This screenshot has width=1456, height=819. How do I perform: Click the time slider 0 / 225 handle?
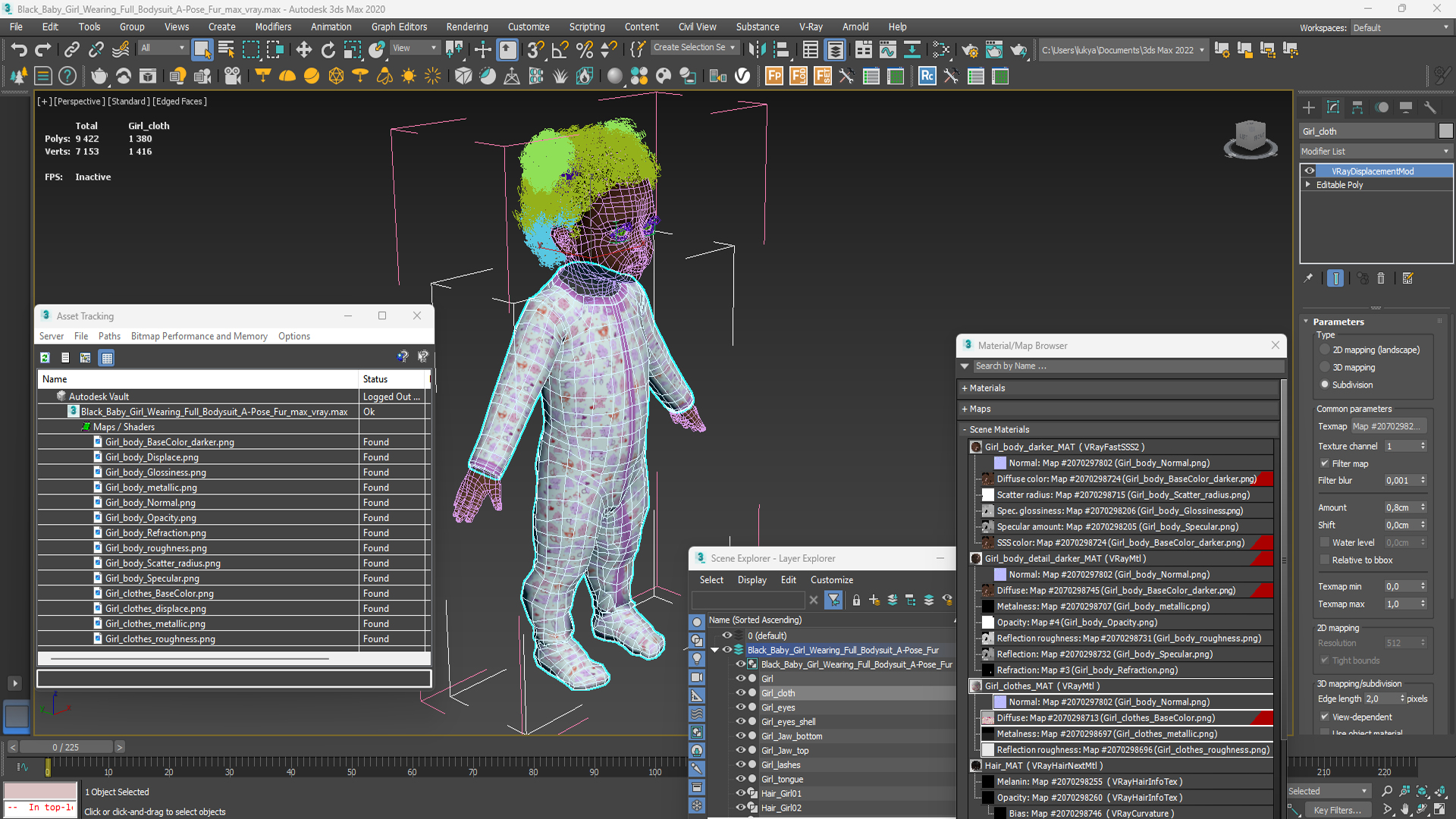(65, 747)
